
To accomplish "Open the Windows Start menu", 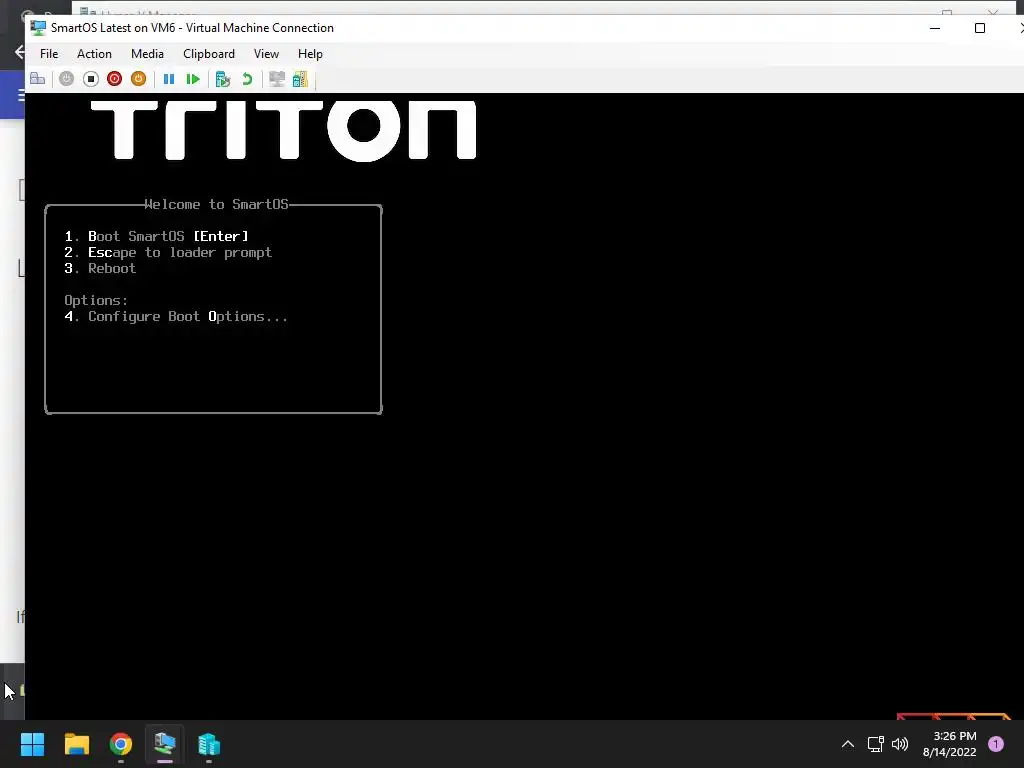I will 32,744.
